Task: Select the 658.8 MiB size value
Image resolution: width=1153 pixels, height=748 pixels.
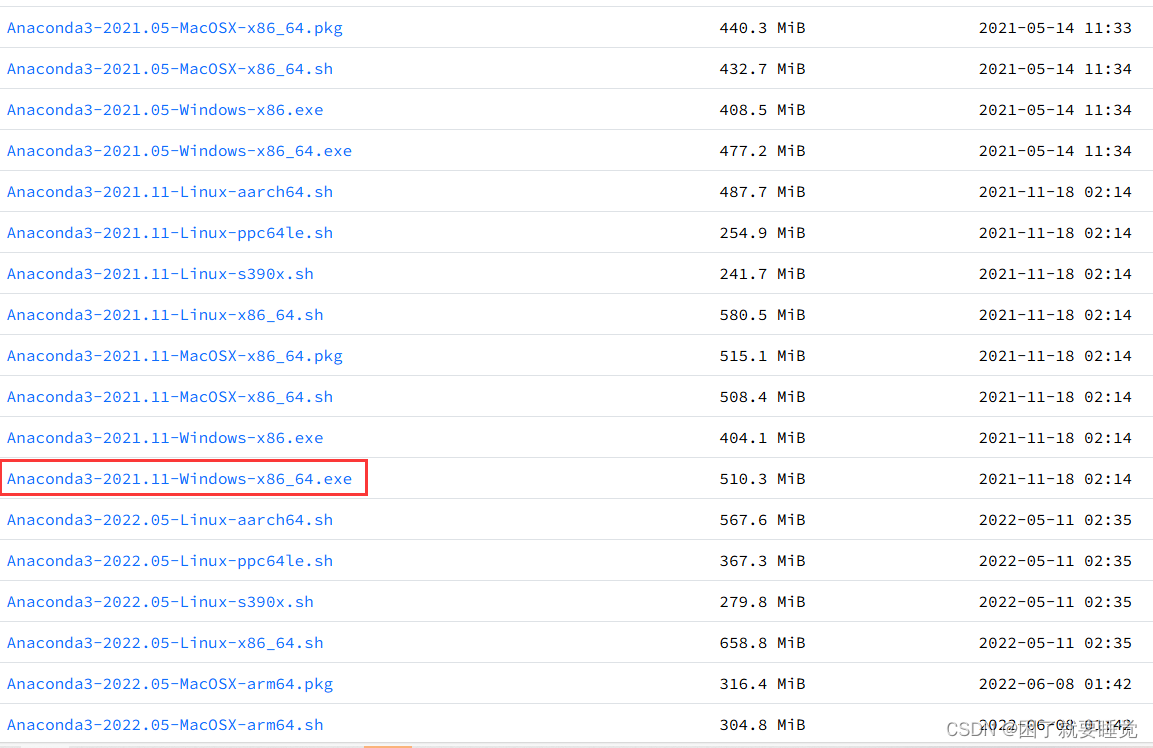Action: 763,643
